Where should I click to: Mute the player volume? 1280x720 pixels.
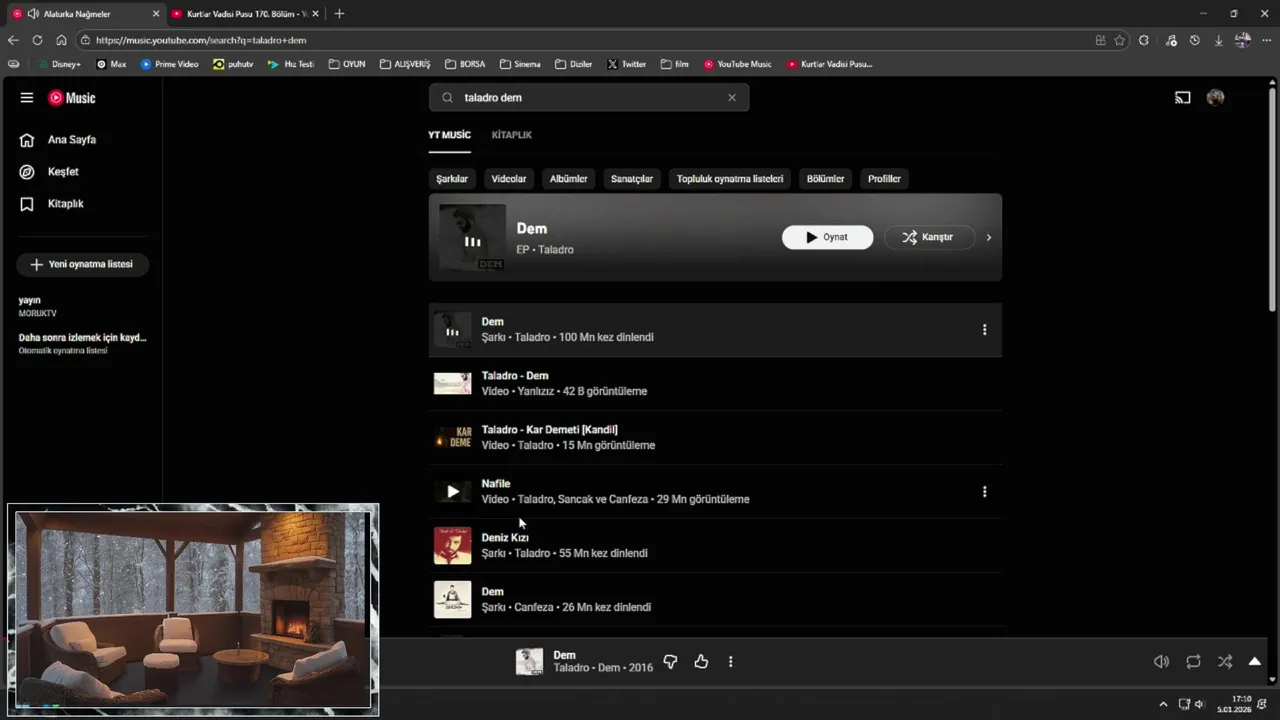coord(1161,662)
